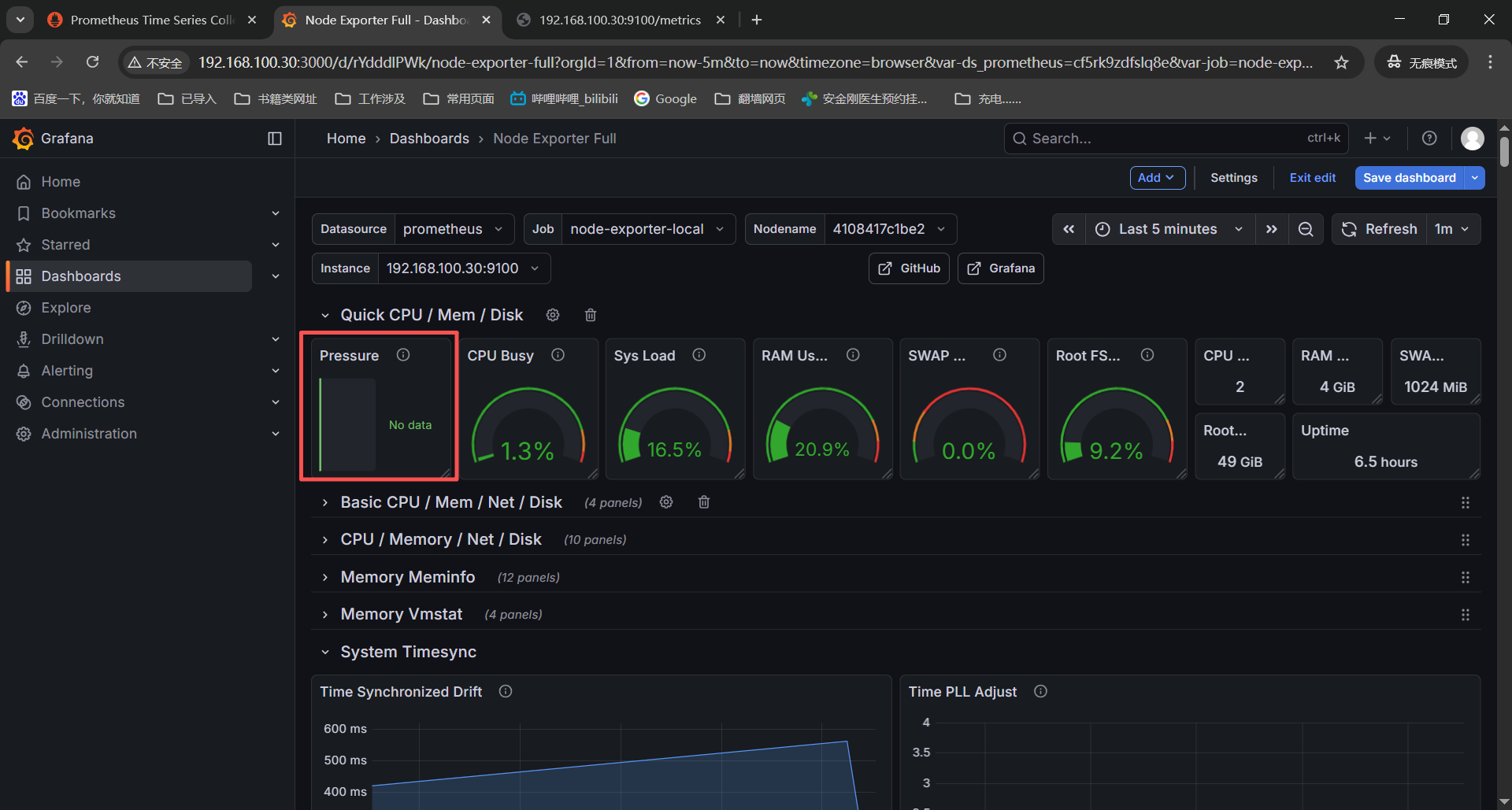Show Time Synchronized Drift info icon
This screenshot has width=1512, height=810.
click(506, 691)
